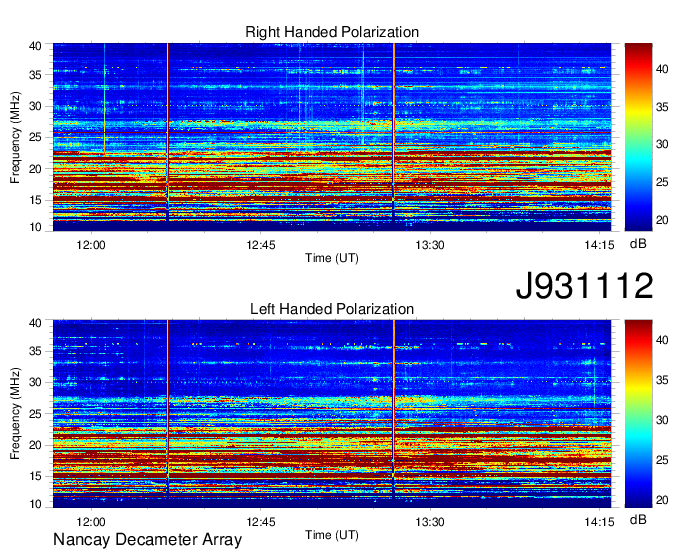Image resolution: width=680 pixels, height=552 pixels.
Task: Click the "Left Handed Polarization" plot title
Action: coord(332,309)
